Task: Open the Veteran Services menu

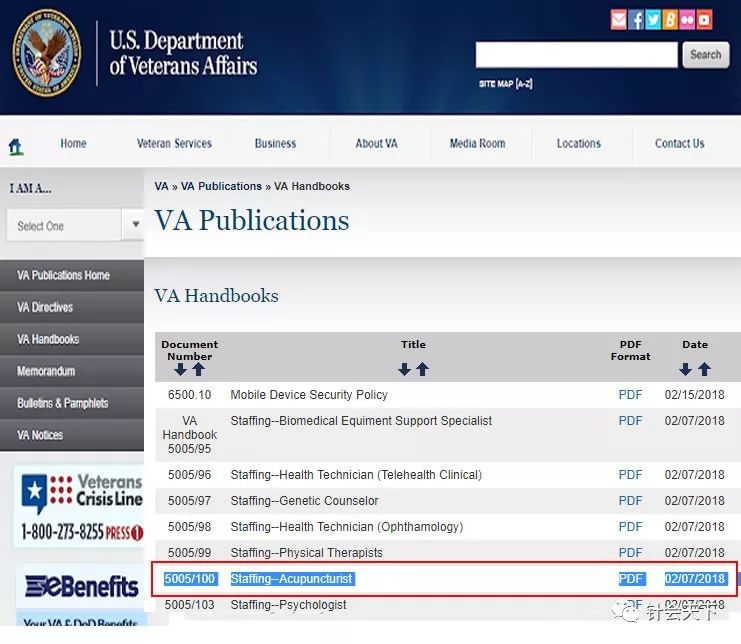Action: point(174,143)
